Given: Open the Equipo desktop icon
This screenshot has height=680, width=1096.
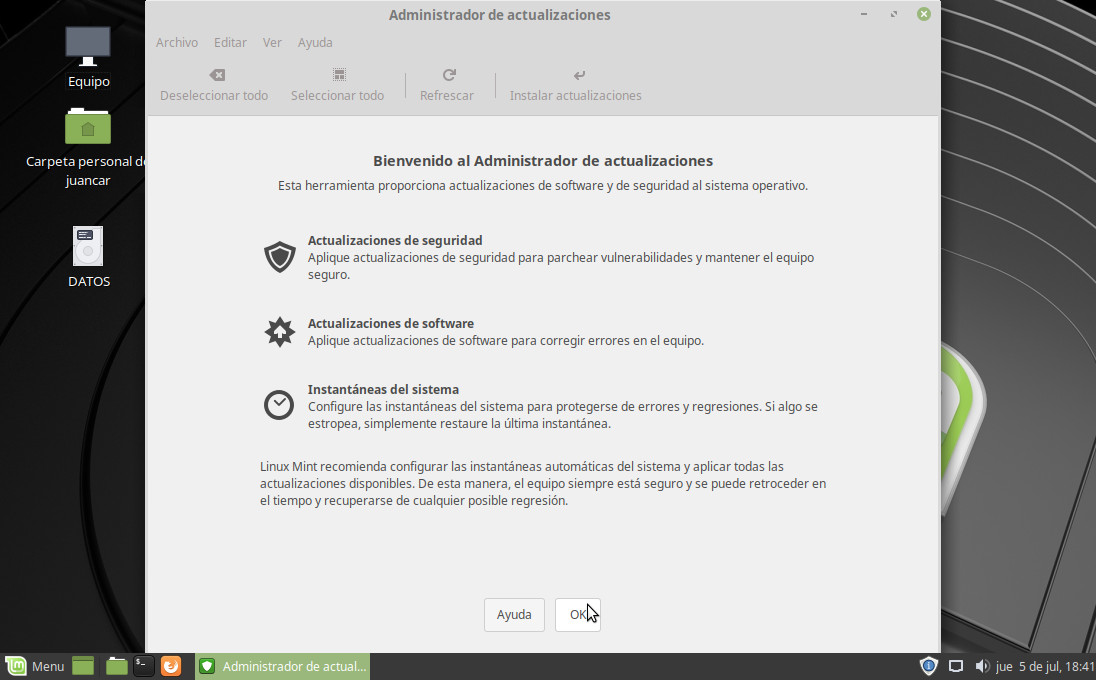Looking at the screenshot, I should tap(88, 47).
